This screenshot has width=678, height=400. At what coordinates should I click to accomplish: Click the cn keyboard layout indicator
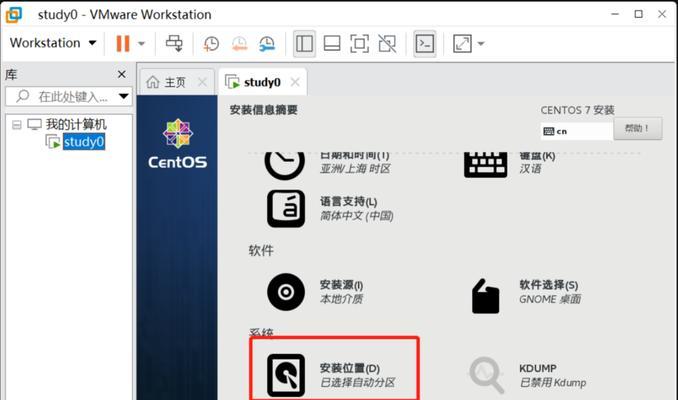[576, 131]
